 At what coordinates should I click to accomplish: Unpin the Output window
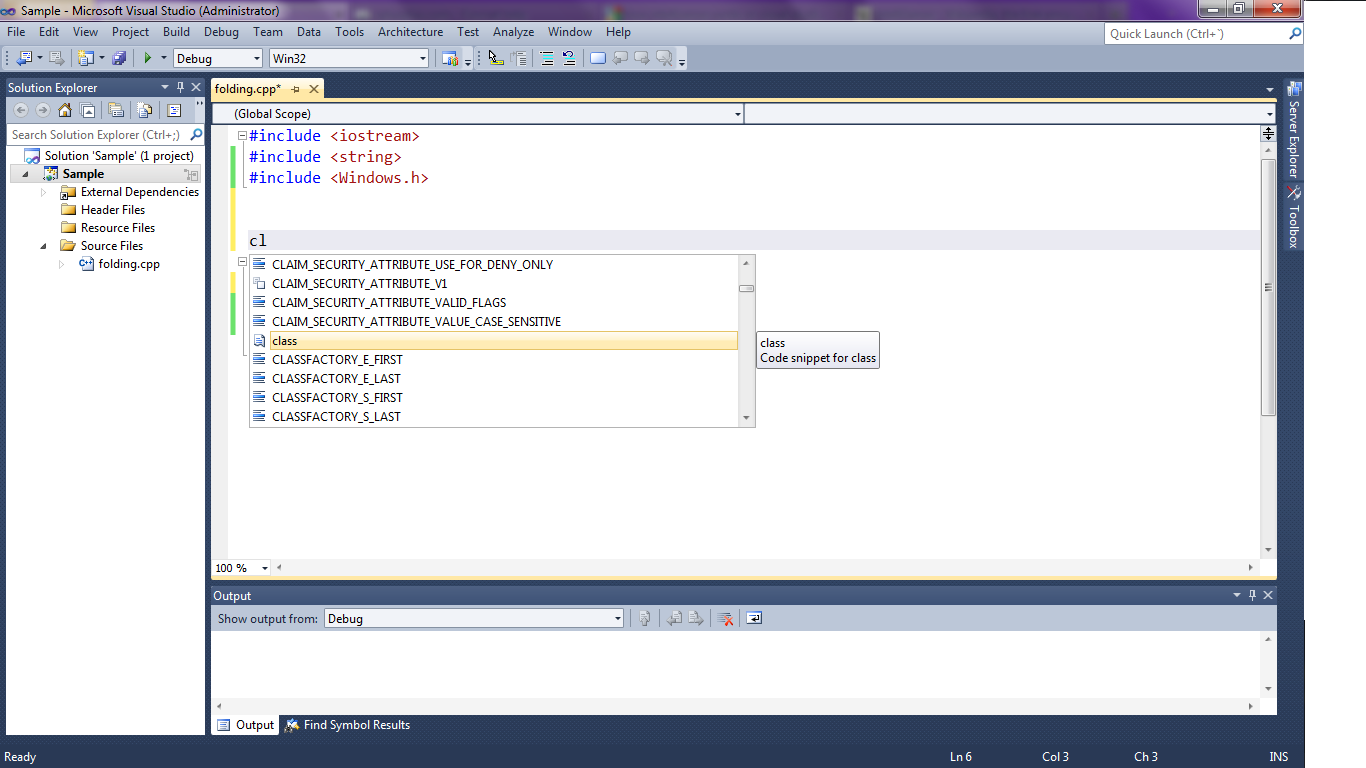tap(1252, 595)
